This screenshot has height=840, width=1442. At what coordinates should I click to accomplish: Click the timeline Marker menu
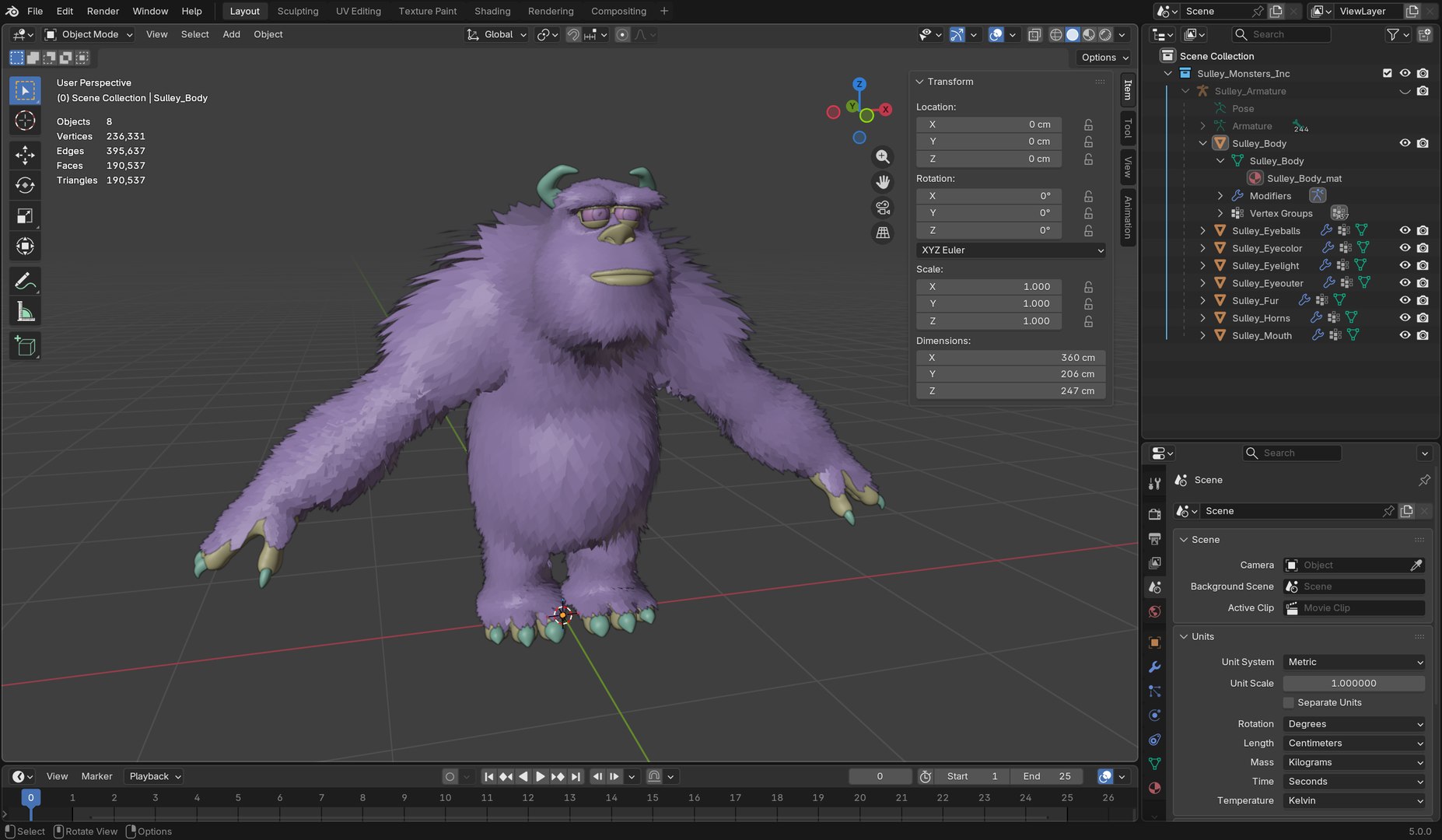[x=96, y=776]
